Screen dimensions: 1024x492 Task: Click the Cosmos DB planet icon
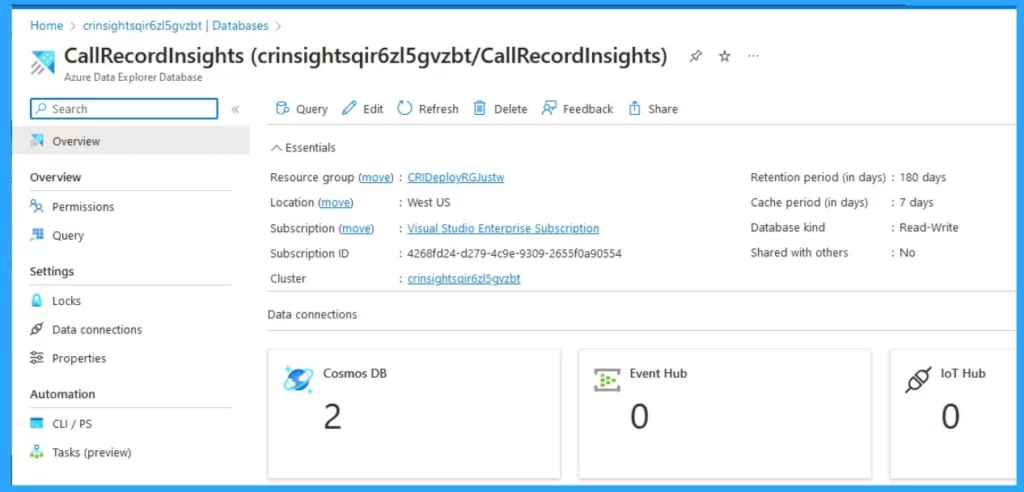coord(298,379)
